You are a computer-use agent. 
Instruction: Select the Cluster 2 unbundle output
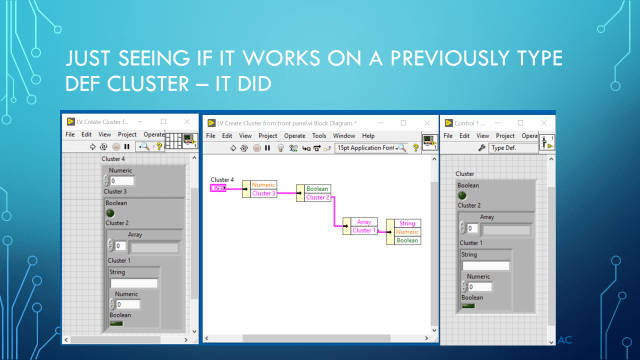coord(317,198)
